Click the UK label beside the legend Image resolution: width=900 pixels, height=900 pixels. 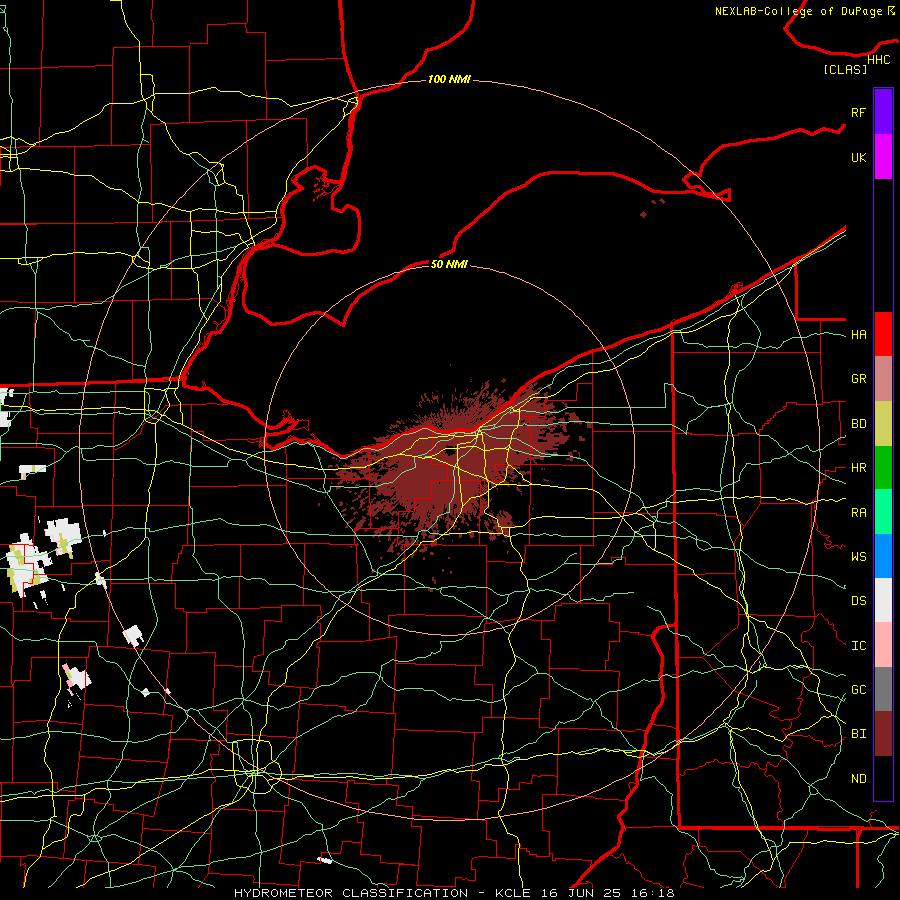pyautogui.click(x=858, y=157)
